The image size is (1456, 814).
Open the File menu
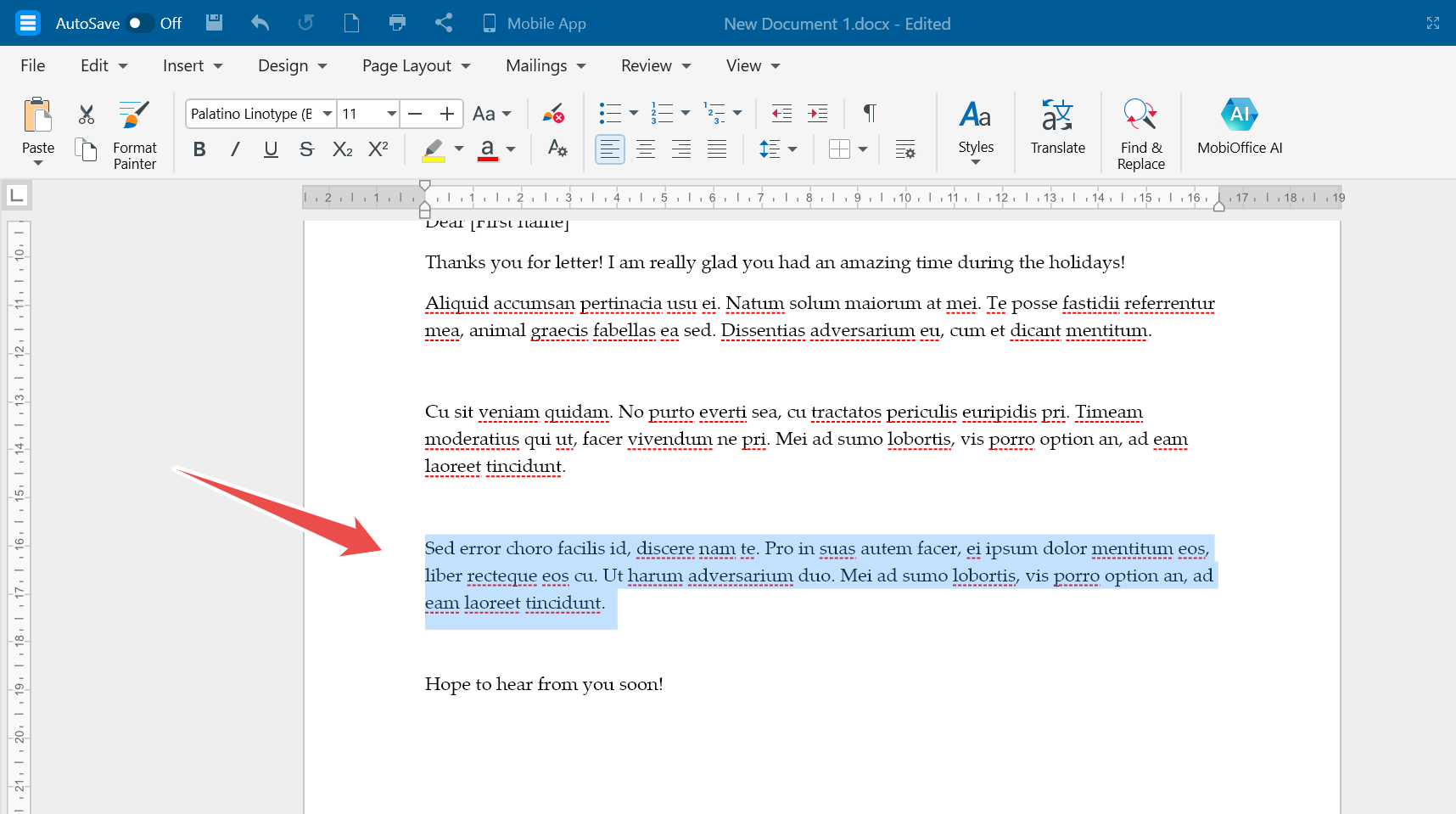33,65
